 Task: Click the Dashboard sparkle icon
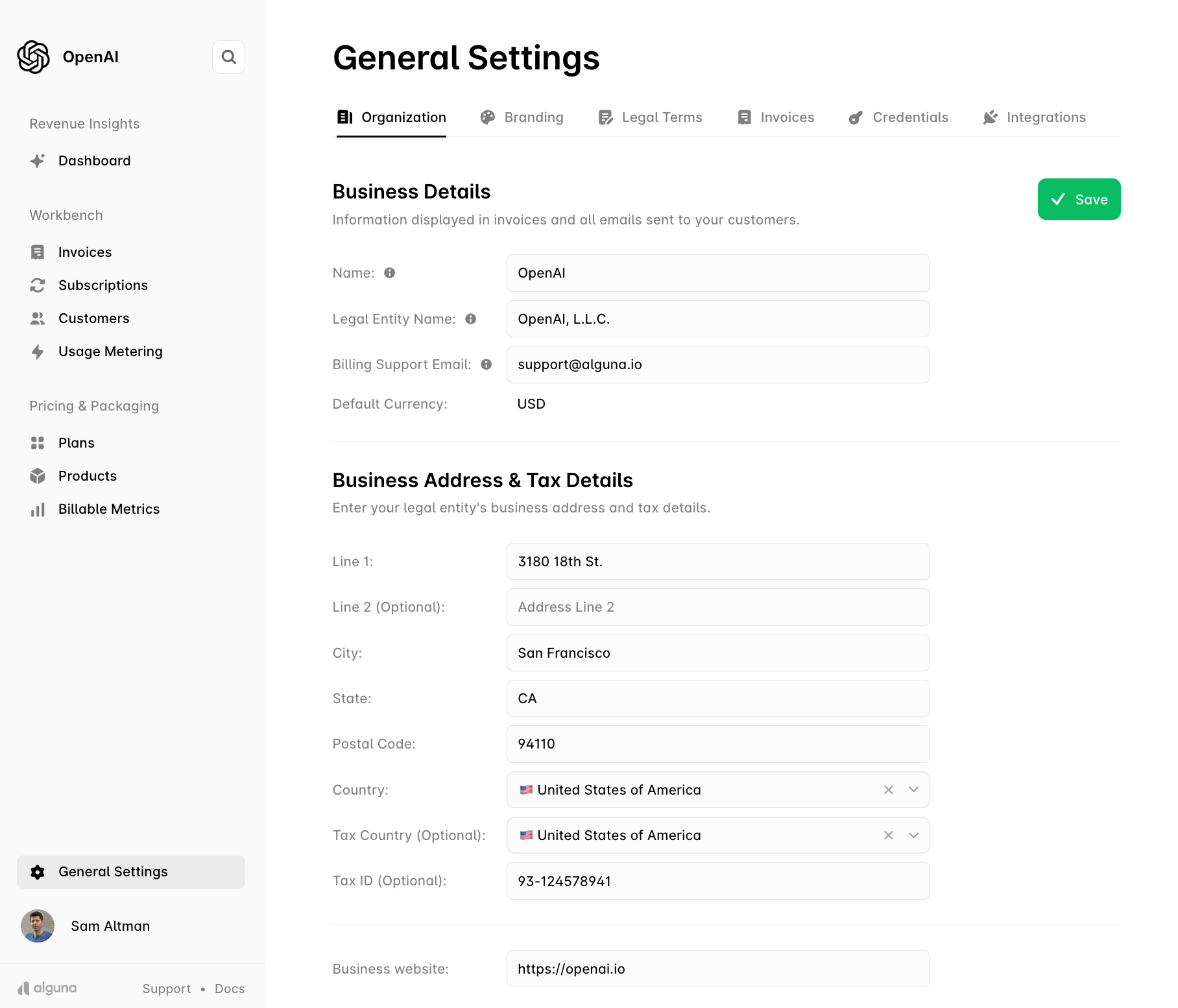pos(38,161)
